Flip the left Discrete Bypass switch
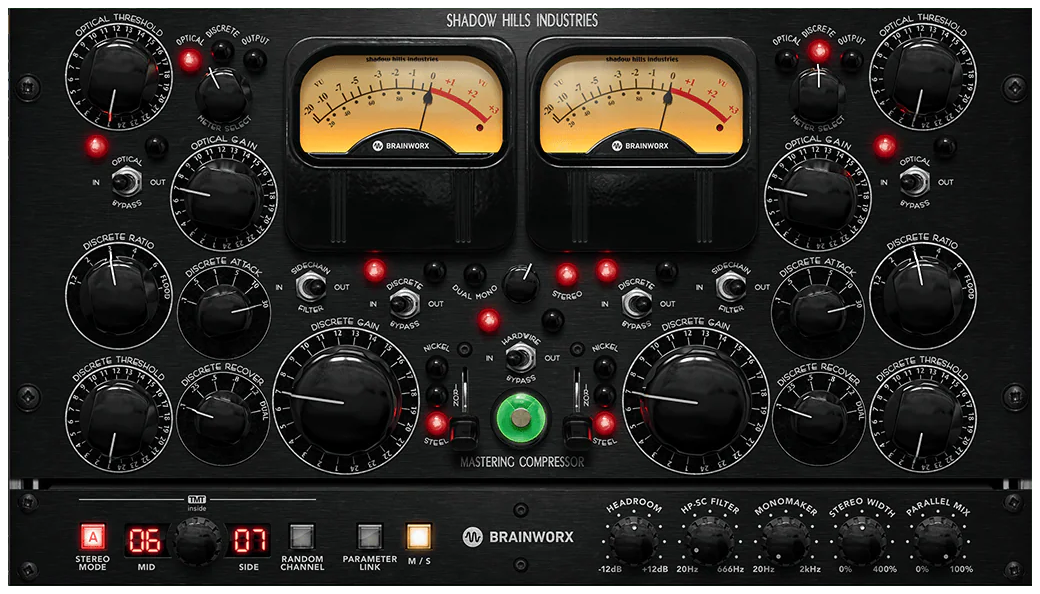Viewport: 1040px width, 594px height. pyautogui.click(x=404, y=304)
